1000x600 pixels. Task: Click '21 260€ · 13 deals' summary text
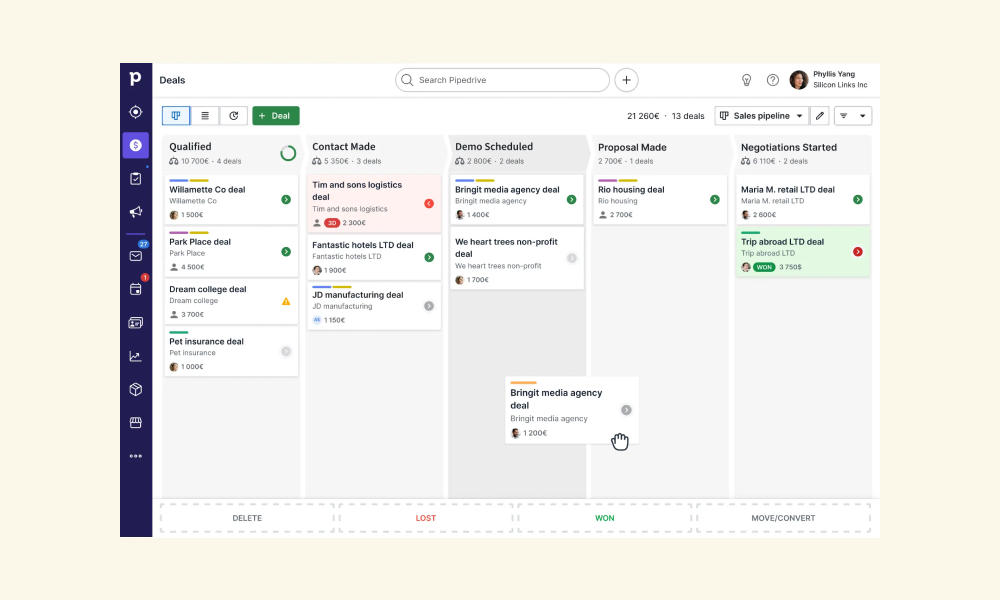tap(665, 116)
